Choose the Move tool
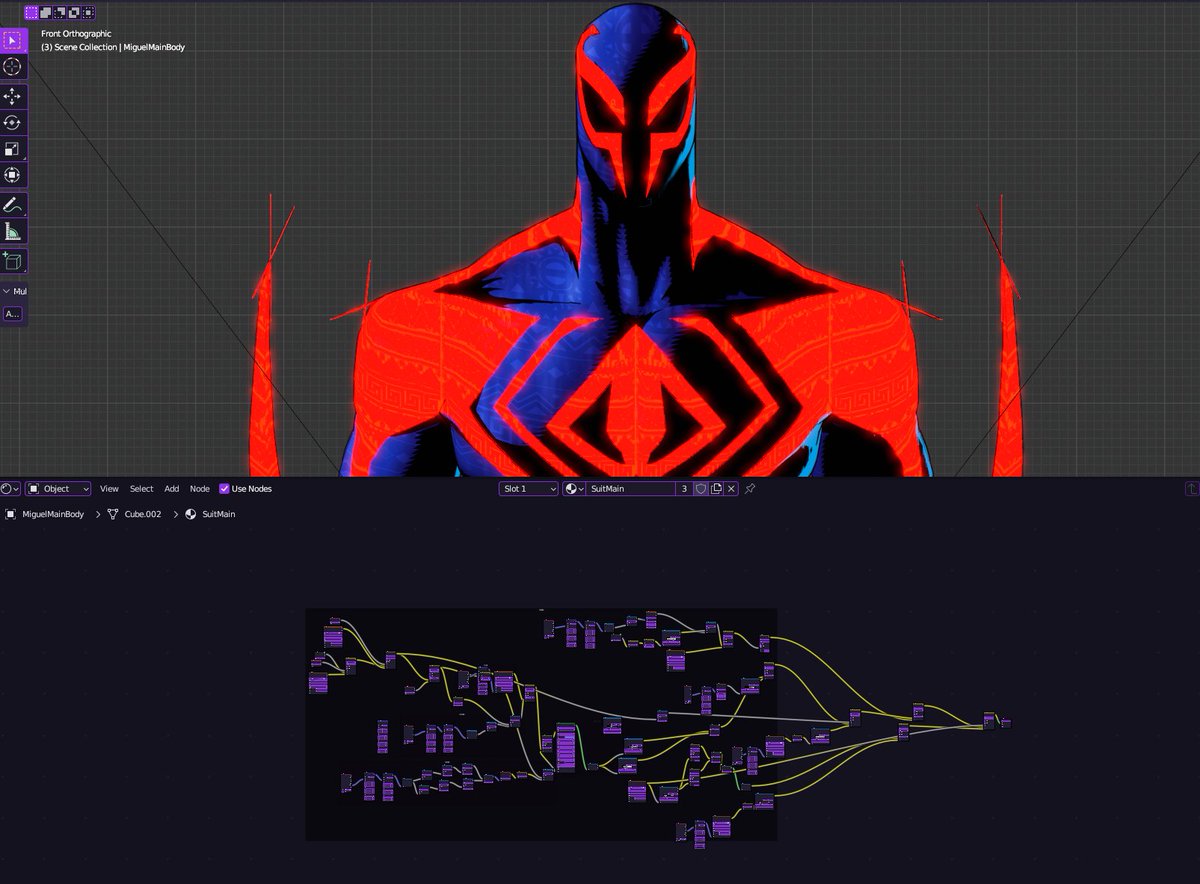This screenshot has width=1200, height=884. [13, 97]
